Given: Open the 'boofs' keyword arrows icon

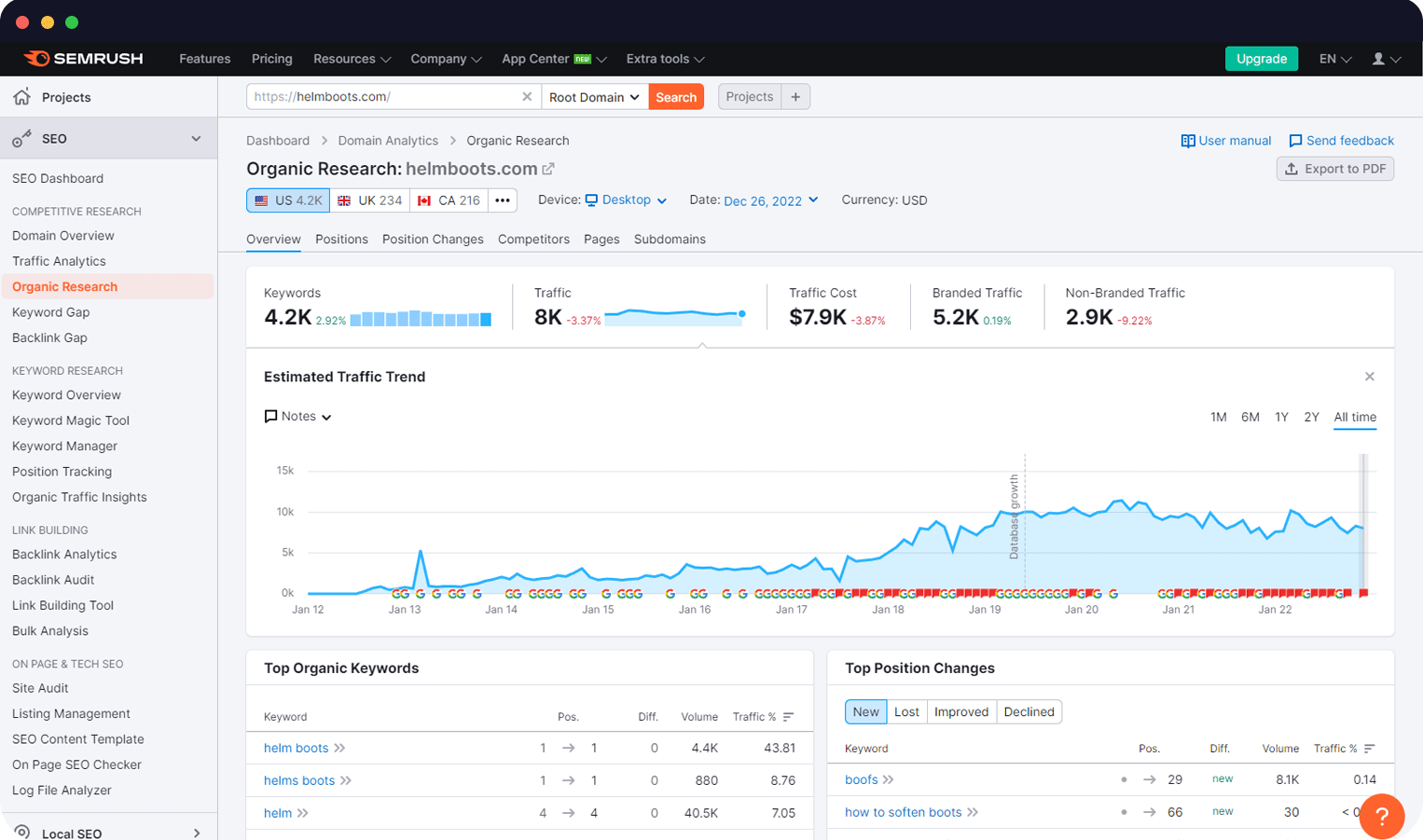Looking at the screenshot, I should [x=889, y=779].
